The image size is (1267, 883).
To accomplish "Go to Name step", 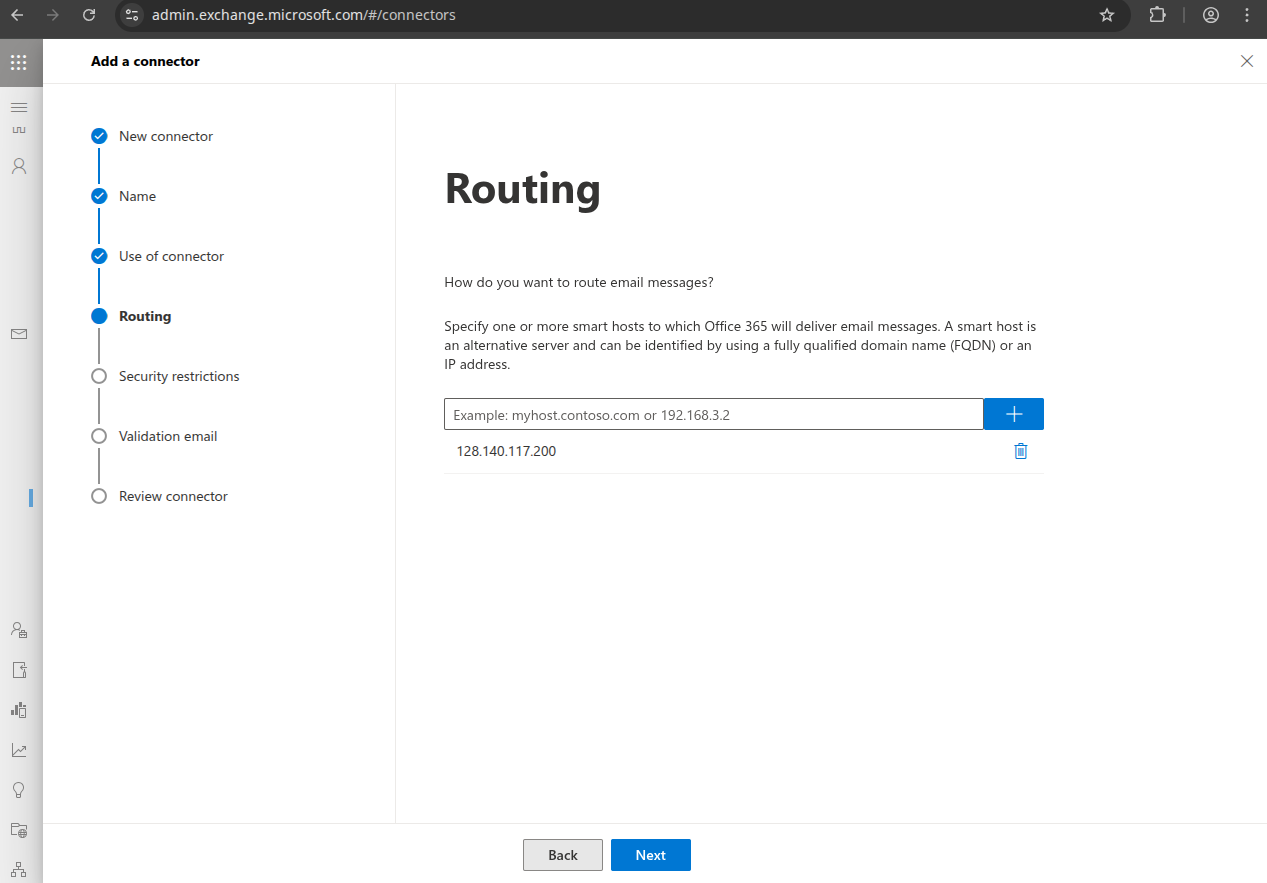I will click(137, 196).
